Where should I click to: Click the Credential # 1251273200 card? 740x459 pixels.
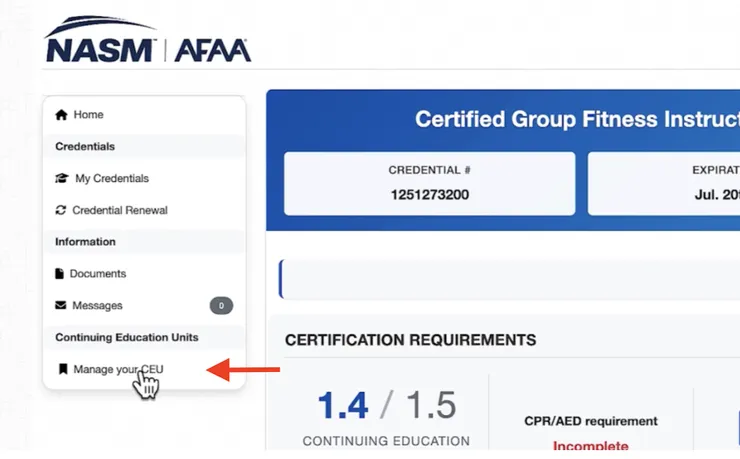click(x=429, y=183)
